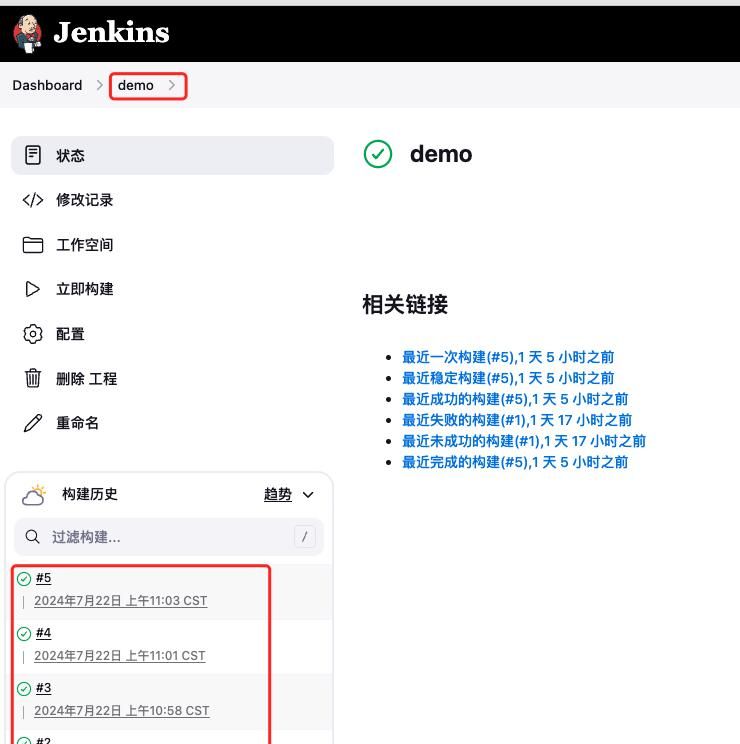740x744 pixels.
Task: Click the Jenkins butler logo
Action: point(28,33)
